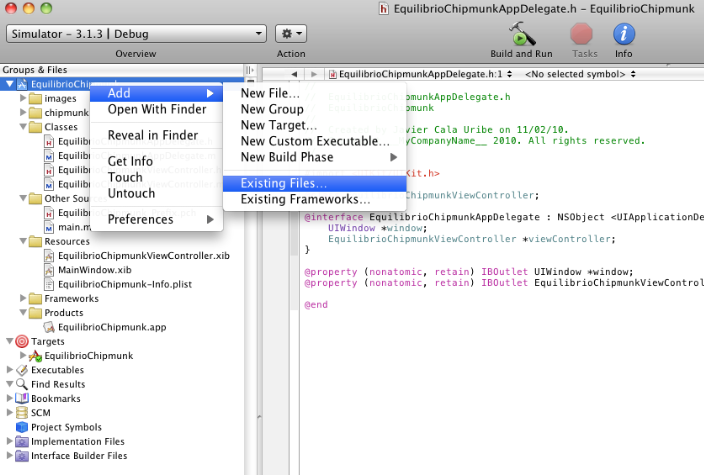Click the EquilibrioChipmunk.app product icon
This screenshot has width=704, height=475.
[x=49, y=327]
